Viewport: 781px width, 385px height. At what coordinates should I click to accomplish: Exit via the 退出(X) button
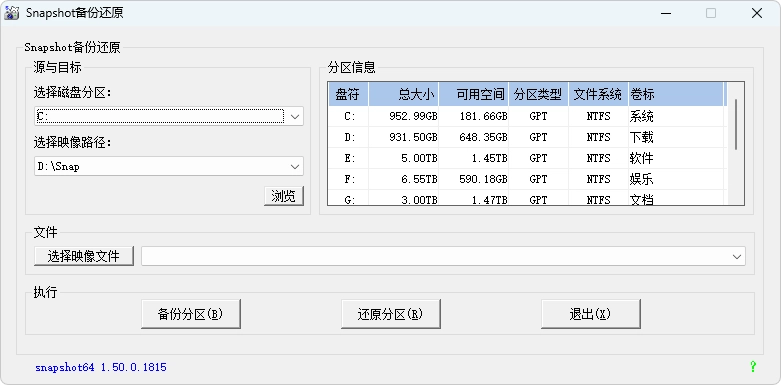pyautogui.click(x=591, y=314)
